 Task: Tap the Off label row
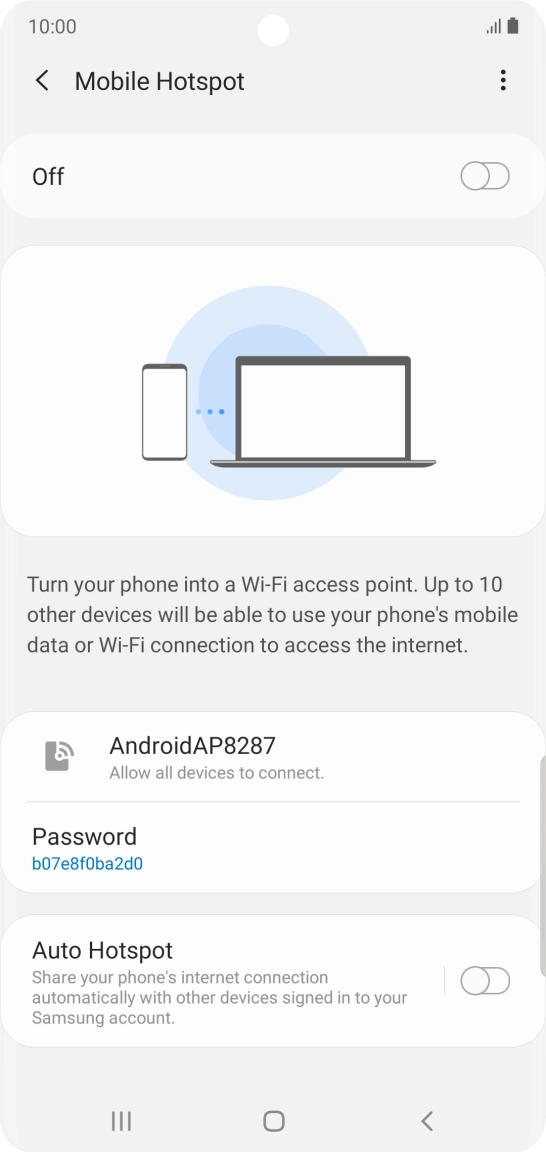pyautogui.click(x=273, y=176)
